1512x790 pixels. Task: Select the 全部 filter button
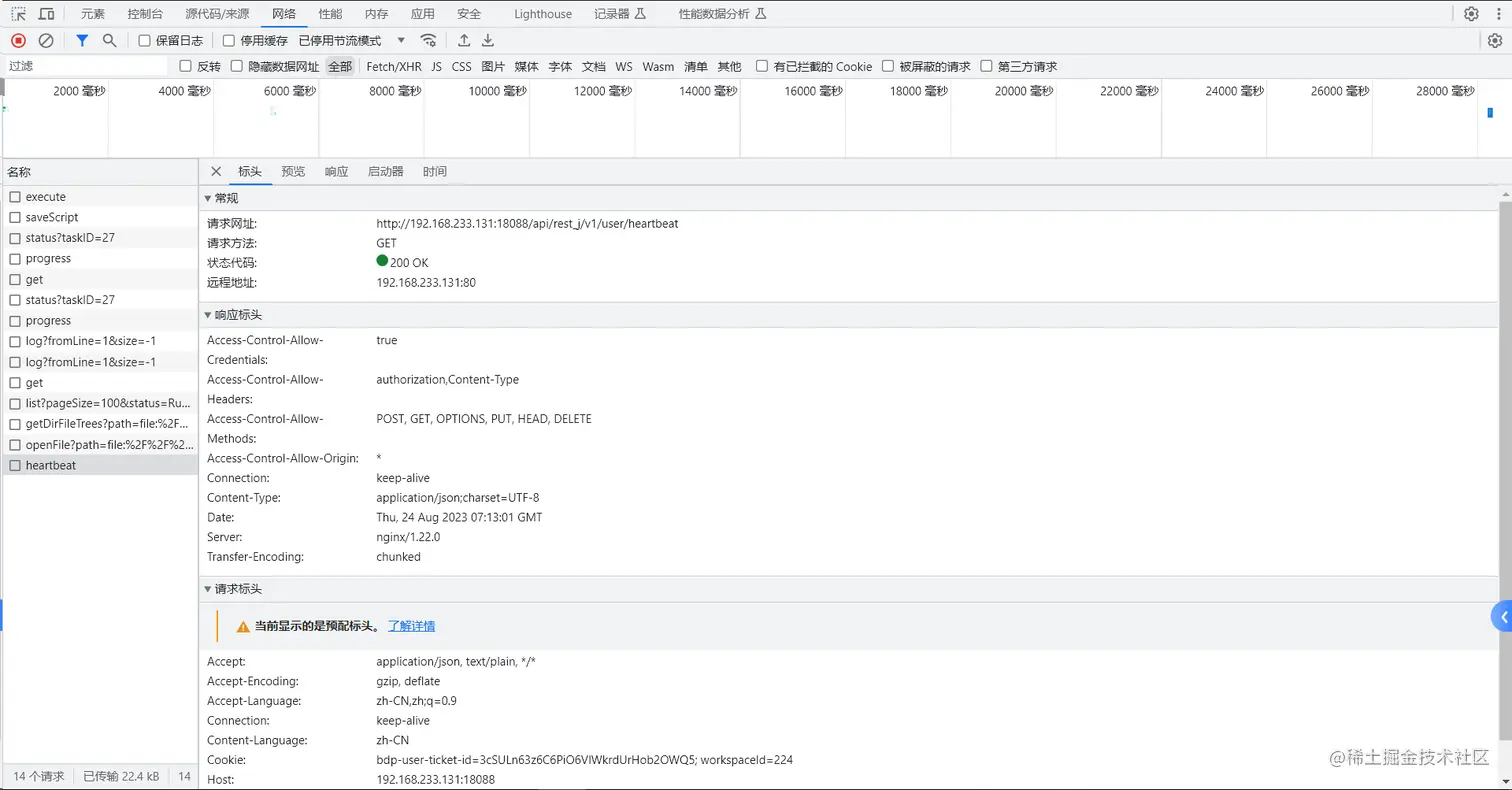pyautogui.click(x=340, y=66)
